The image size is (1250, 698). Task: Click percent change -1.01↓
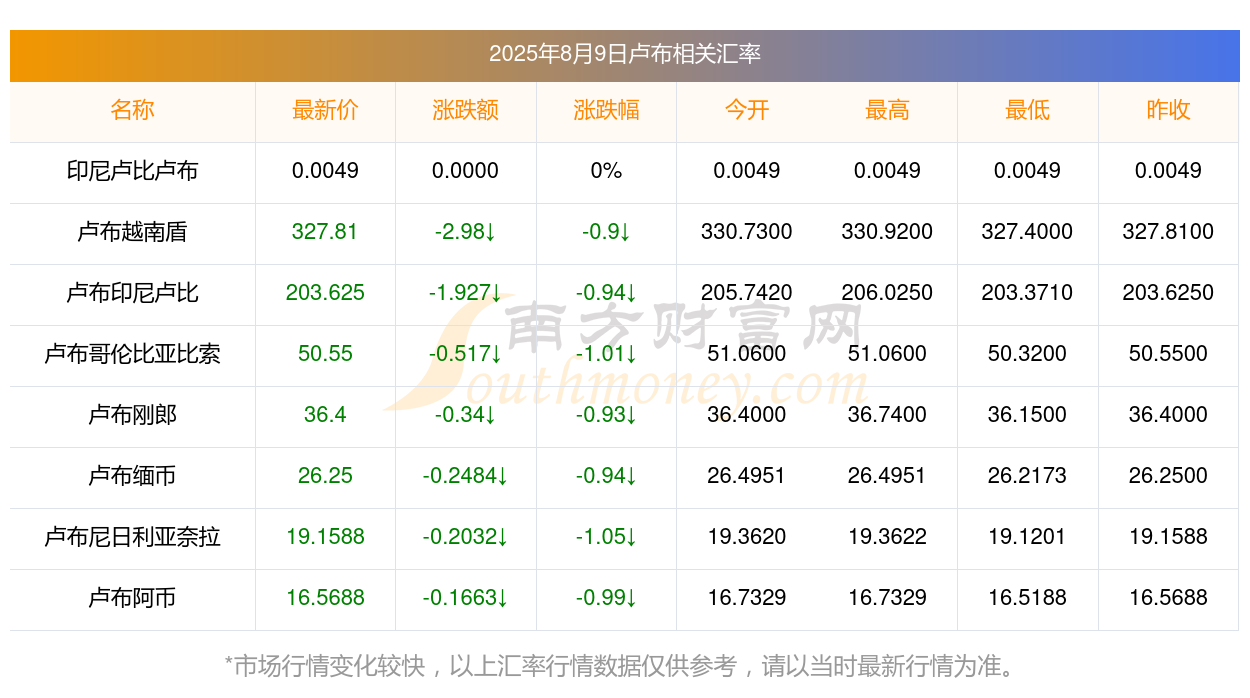606,354
